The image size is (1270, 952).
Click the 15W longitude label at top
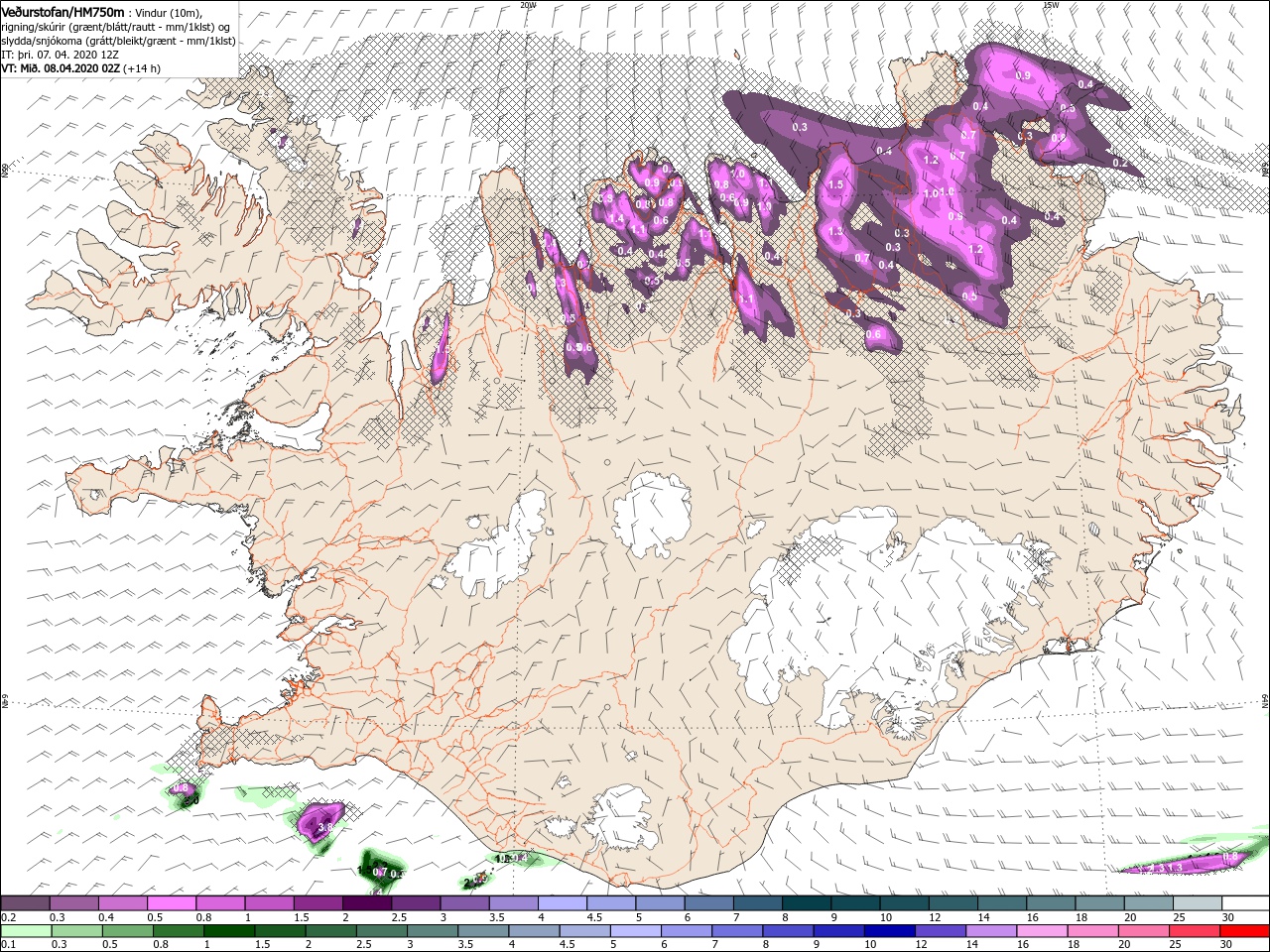(x=1051, y=4)
